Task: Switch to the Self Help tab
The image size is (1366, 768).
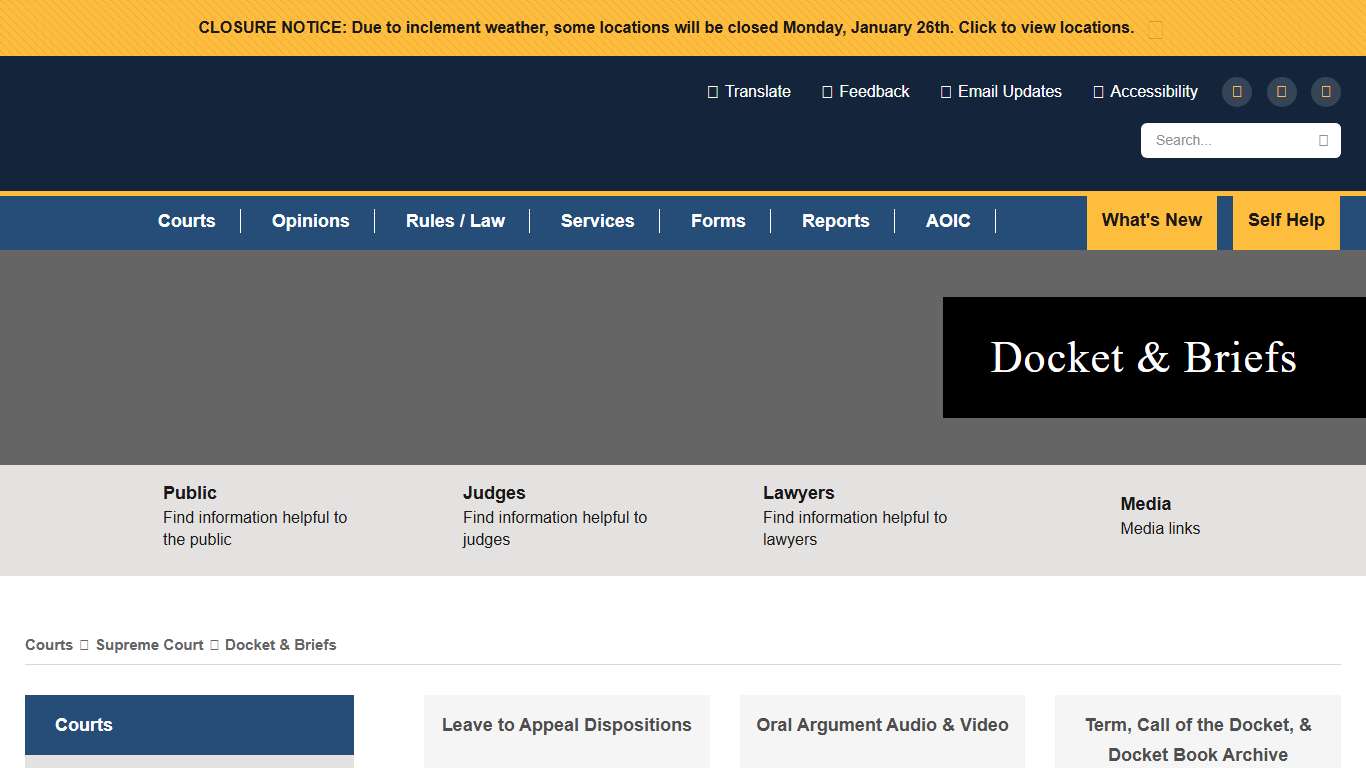Action: point(1286,221)
